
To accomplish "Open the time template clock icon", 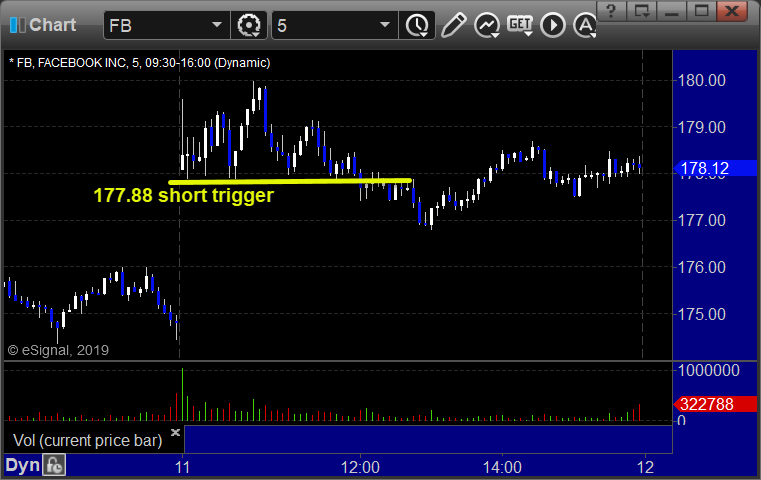I will tap(417, 25).
